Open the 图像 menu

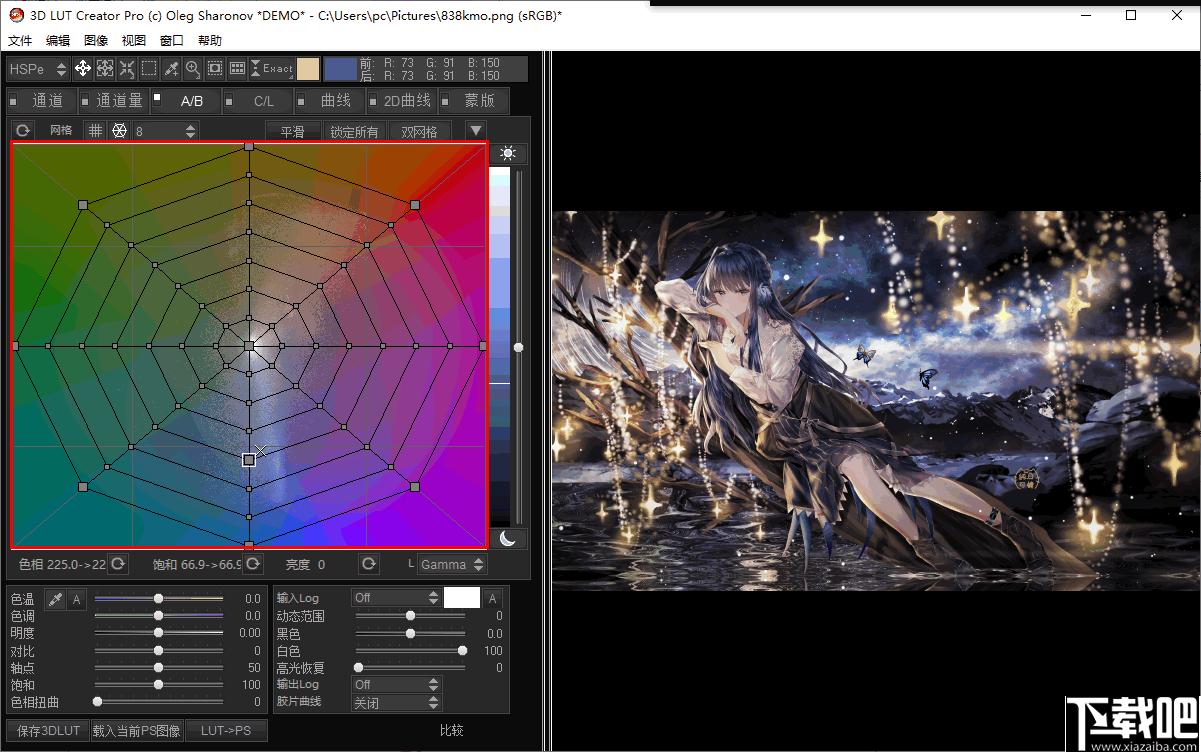coord(96,41)
